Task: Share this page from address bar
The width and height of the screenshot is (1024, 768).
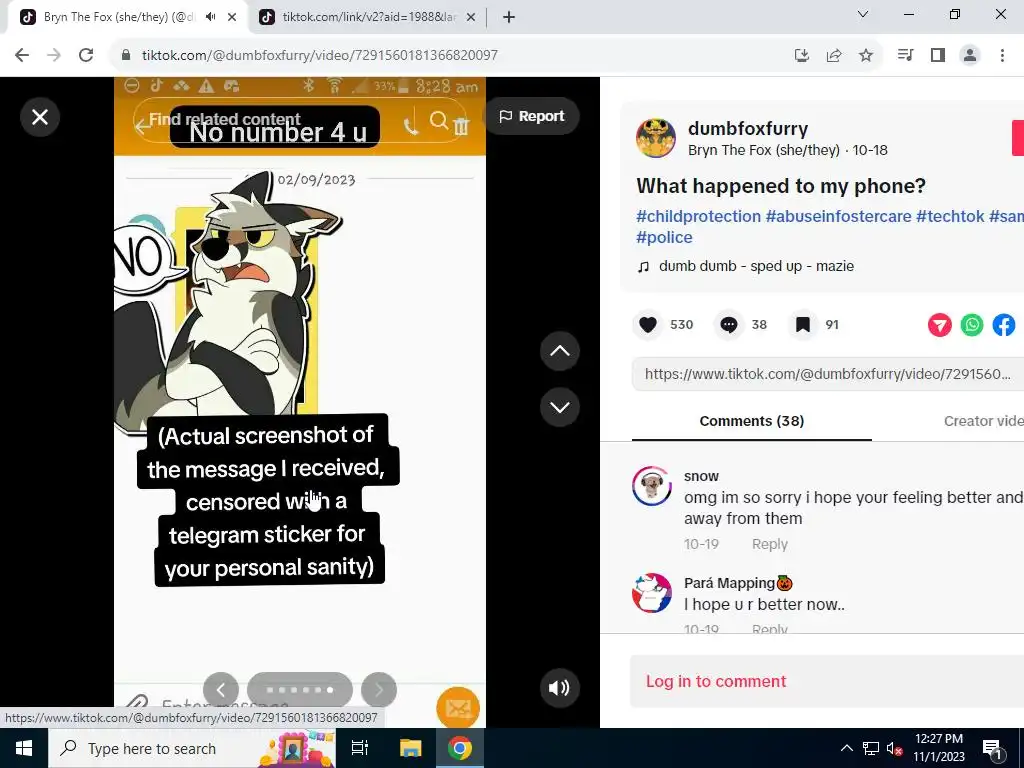Action: [x=834, y=56]
